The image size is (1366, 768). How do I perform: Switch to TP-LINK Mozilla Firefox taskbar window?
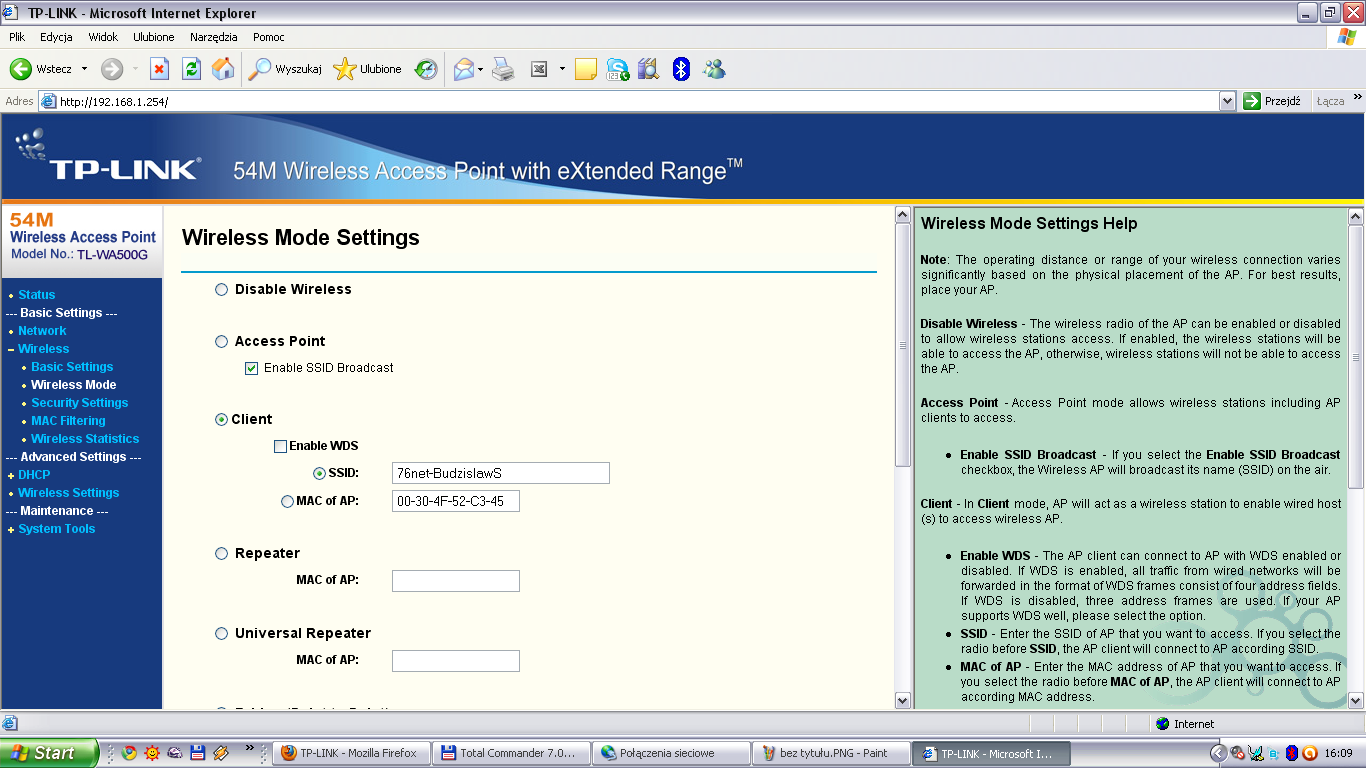(x=351, y=753)
